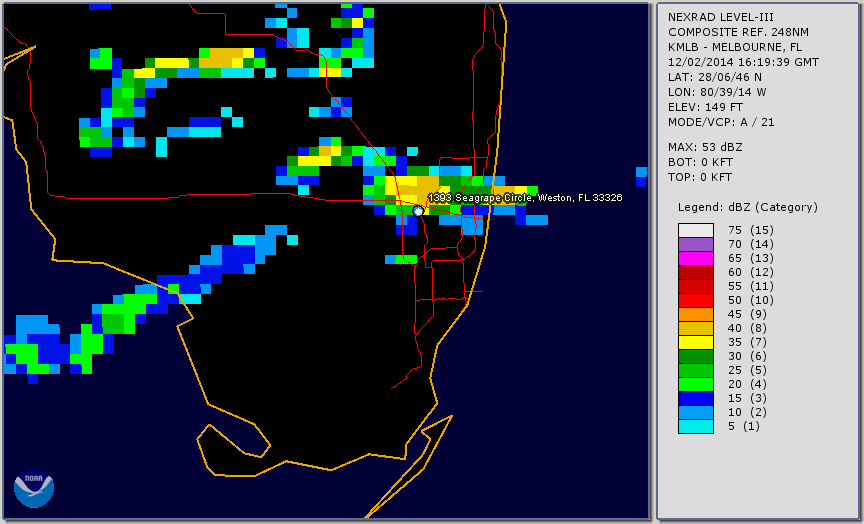
Task: Select the 60 dBZ dark red swatch
Action: [696, 272]
